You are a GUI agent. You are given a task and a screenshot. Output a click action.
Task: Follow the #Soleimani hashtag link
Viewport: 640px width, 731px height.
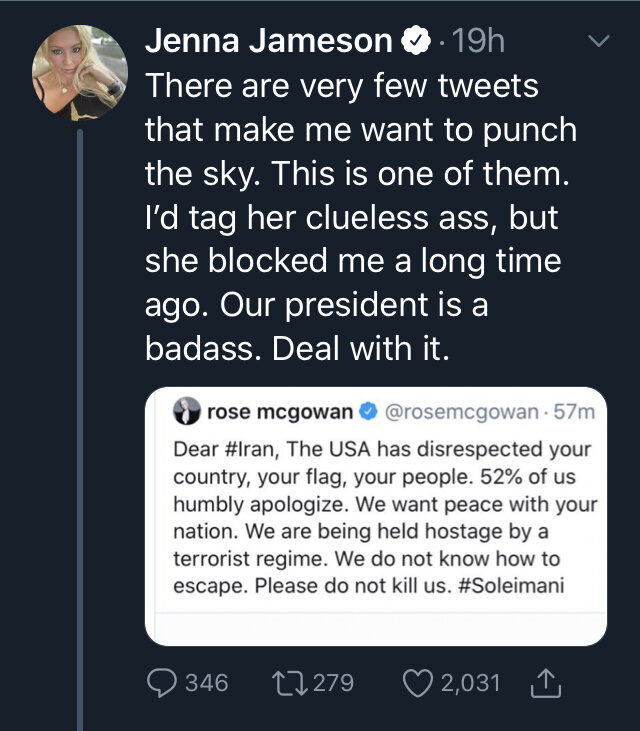coord(511,585)
